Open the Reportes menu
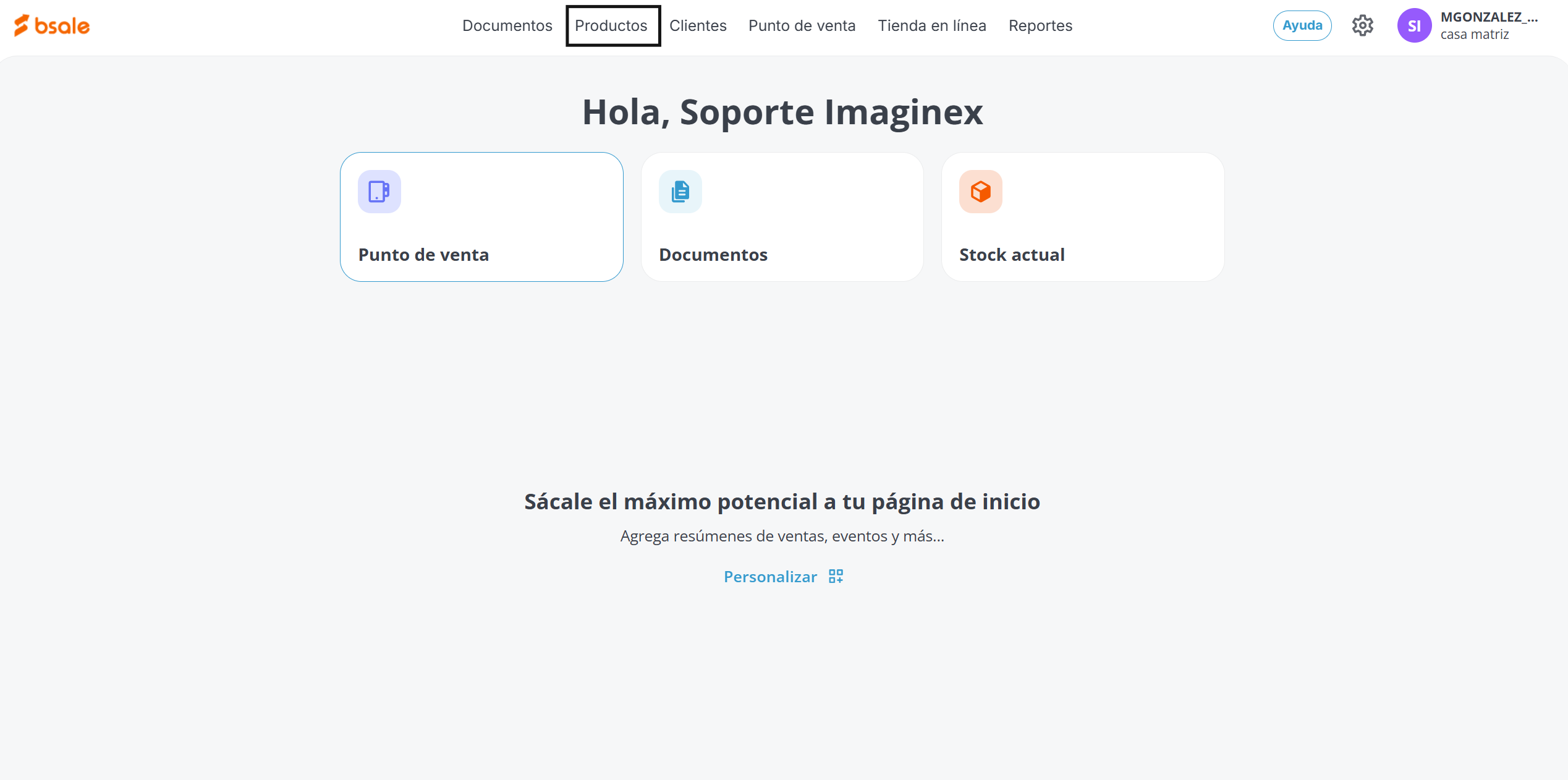This screenshot has height=780, width=1568. pos(1040,25)
